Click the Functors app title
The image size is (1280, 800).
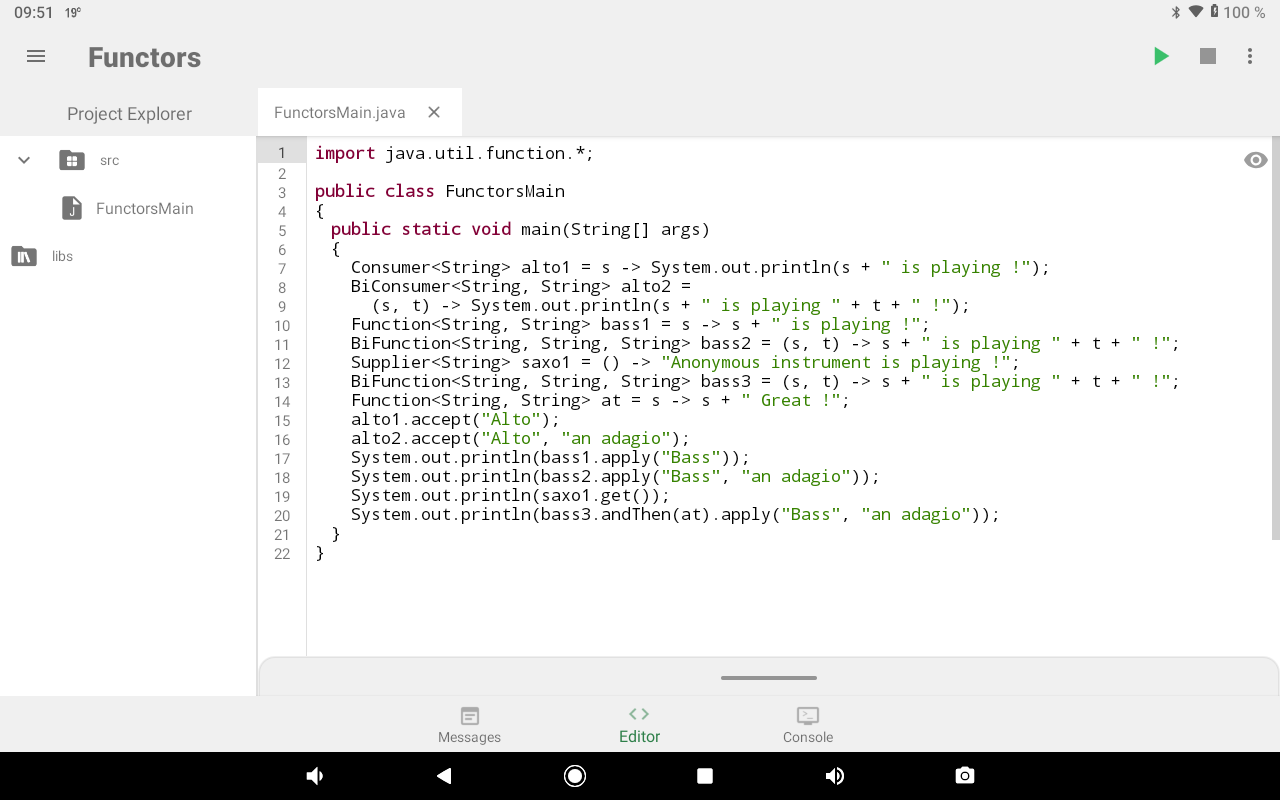[x=145, y=57]
